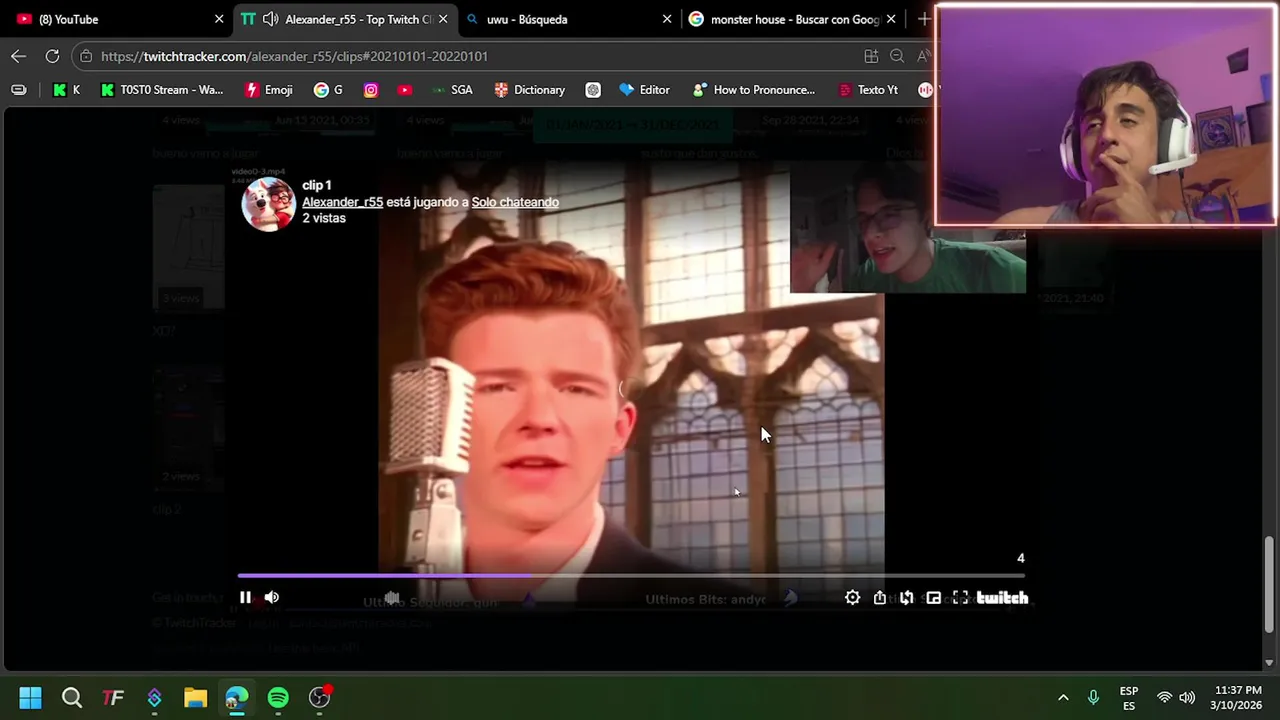The width and height of the screenshot is (1280, 720).
Task: Open the clock and date 11:37 PM
Action: click(x=1236, y=698)
